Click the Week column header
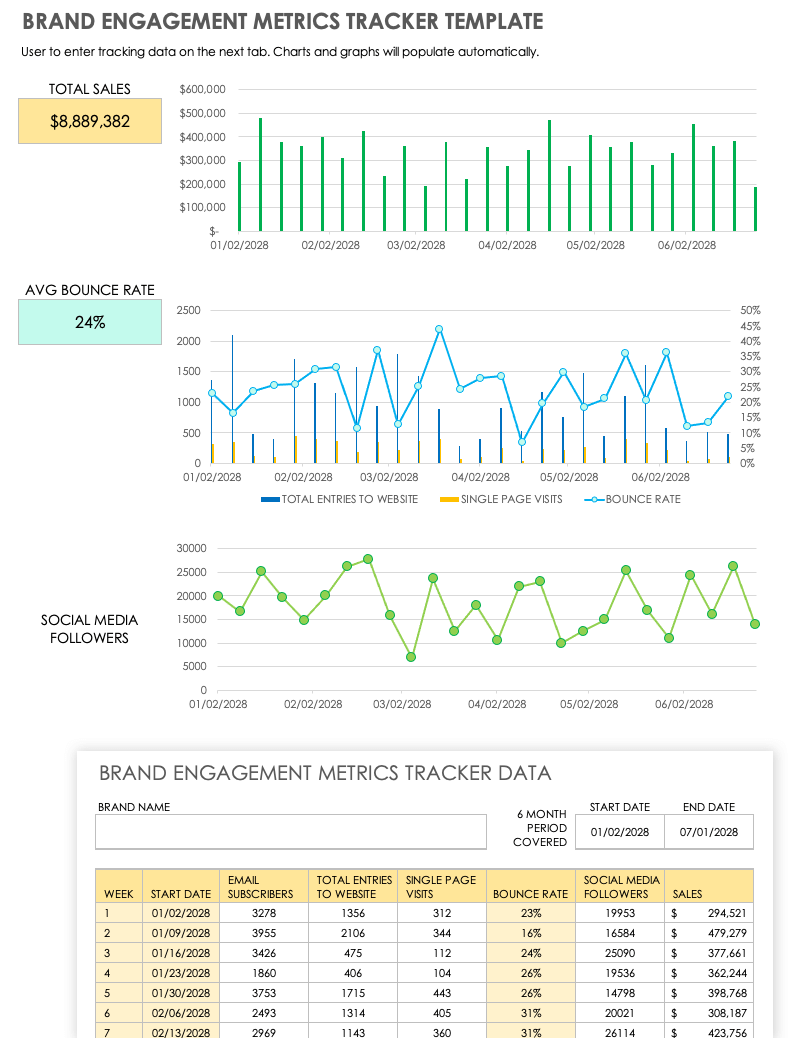The image size is (791, 1038). (119, 886)
